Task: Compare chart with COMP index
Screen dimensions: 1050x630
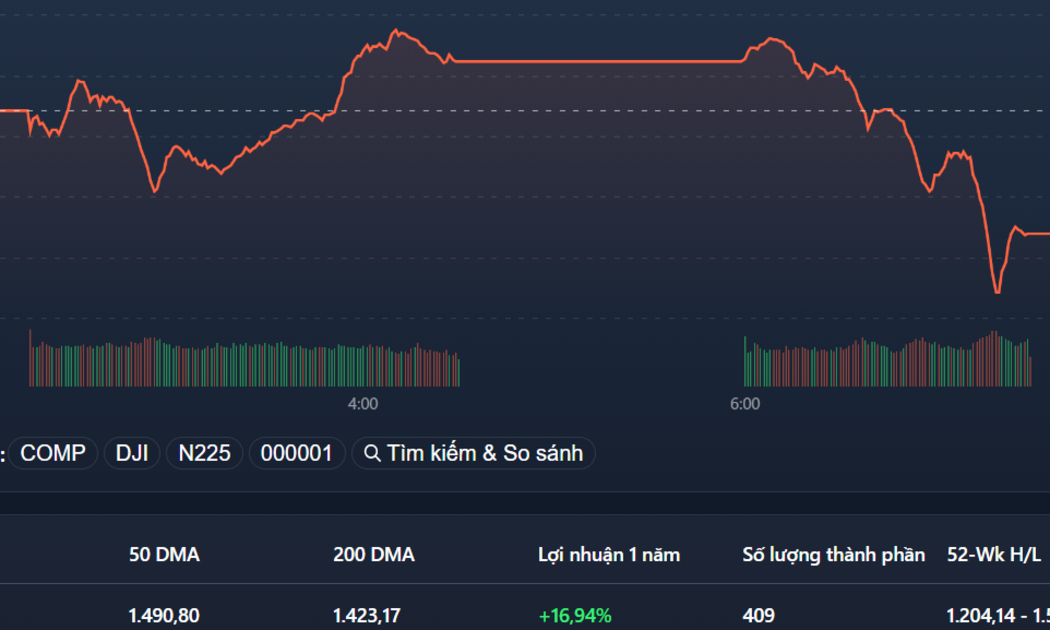Action: (53, 453)
